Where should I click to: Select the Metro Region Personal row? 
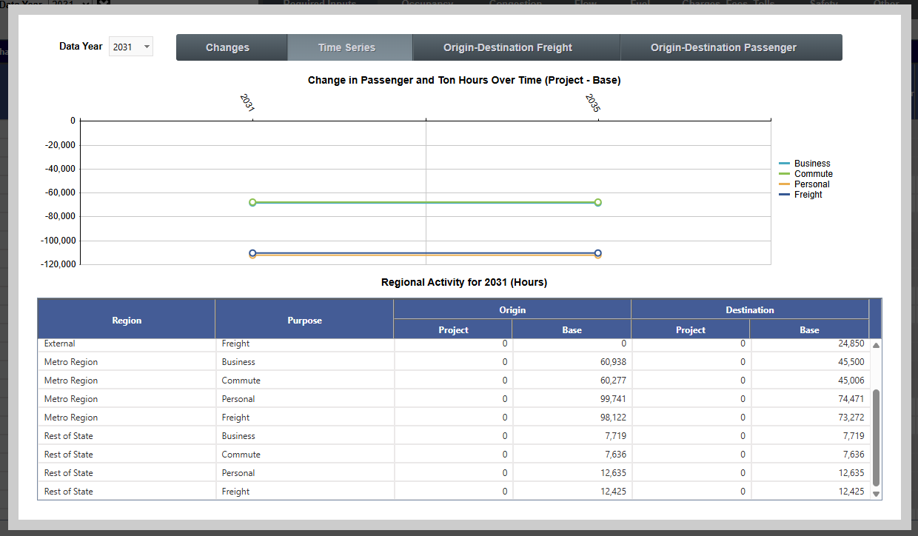tap(454, 398)
